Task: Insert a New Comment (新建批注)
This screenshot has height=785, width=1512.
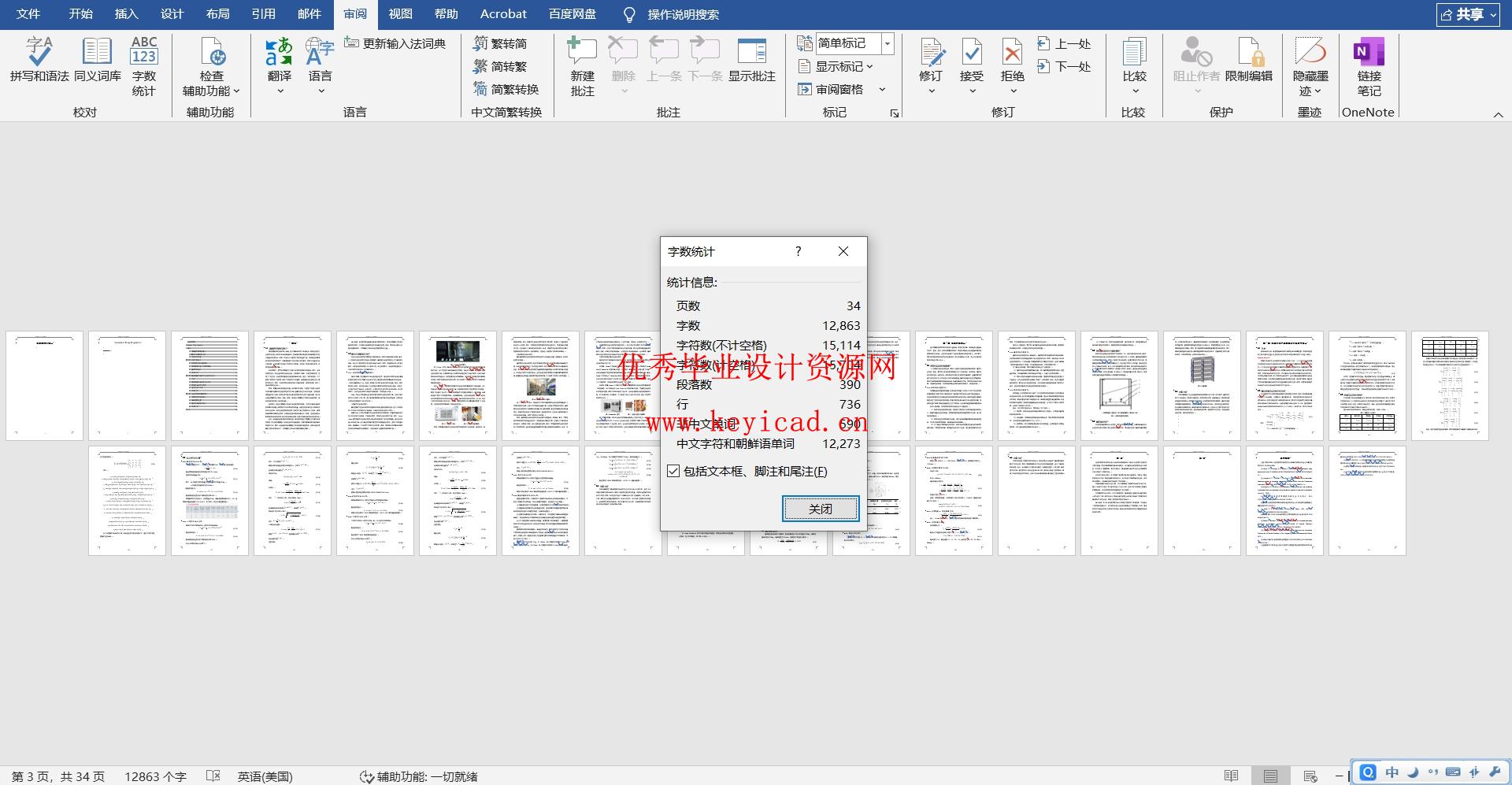Action: [x=582, y=67]
